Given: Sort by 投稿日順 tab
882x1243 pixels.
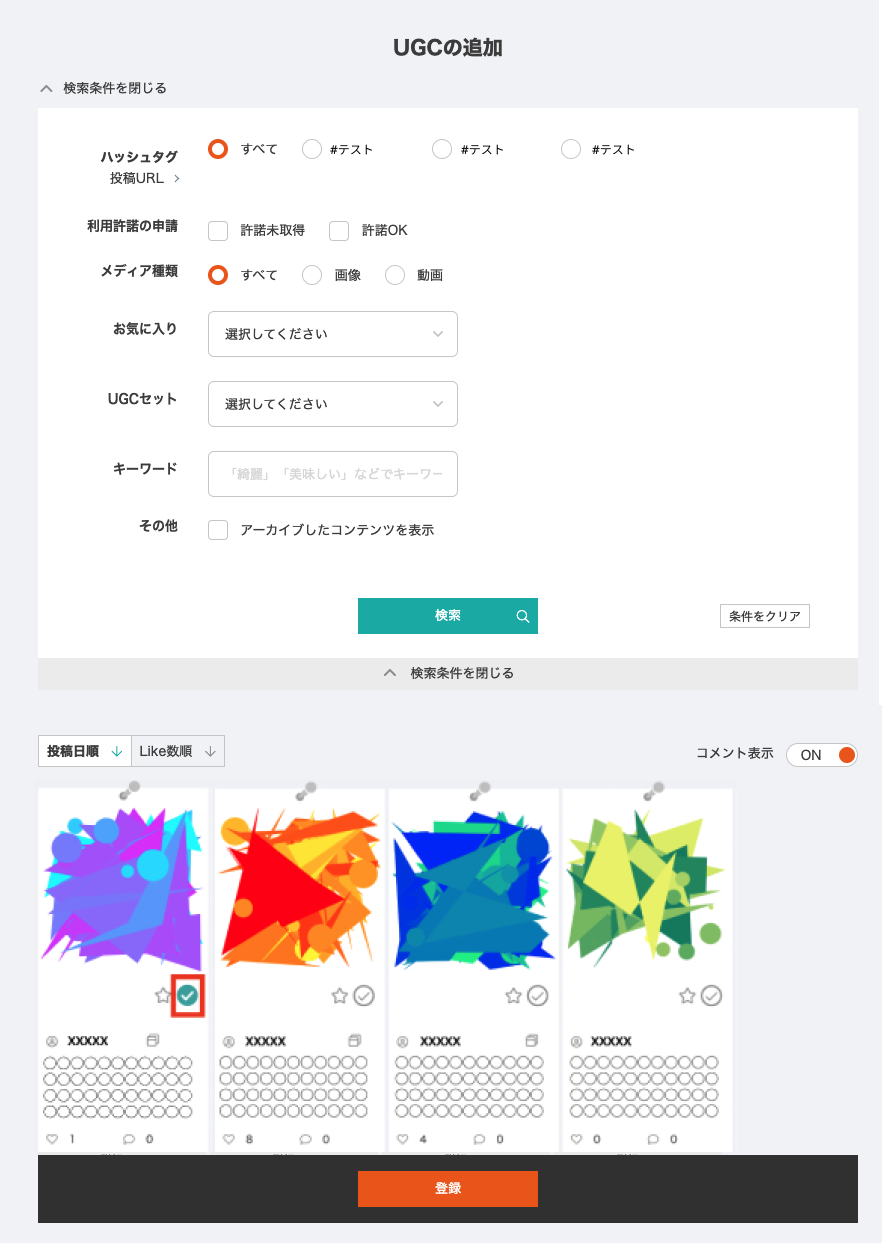Looking at the screenshot, I should 85,751.
